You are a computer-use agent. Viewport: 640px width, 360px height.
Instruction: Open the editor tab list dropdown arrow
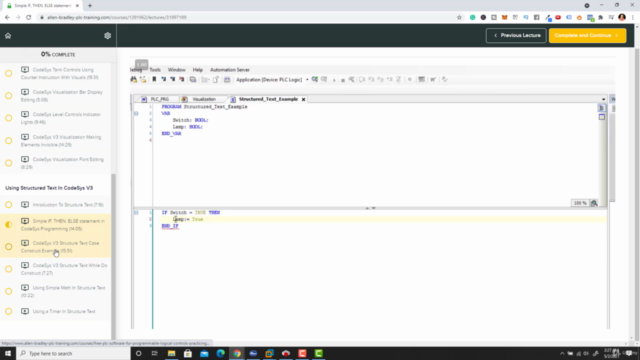tap(603, 99)
